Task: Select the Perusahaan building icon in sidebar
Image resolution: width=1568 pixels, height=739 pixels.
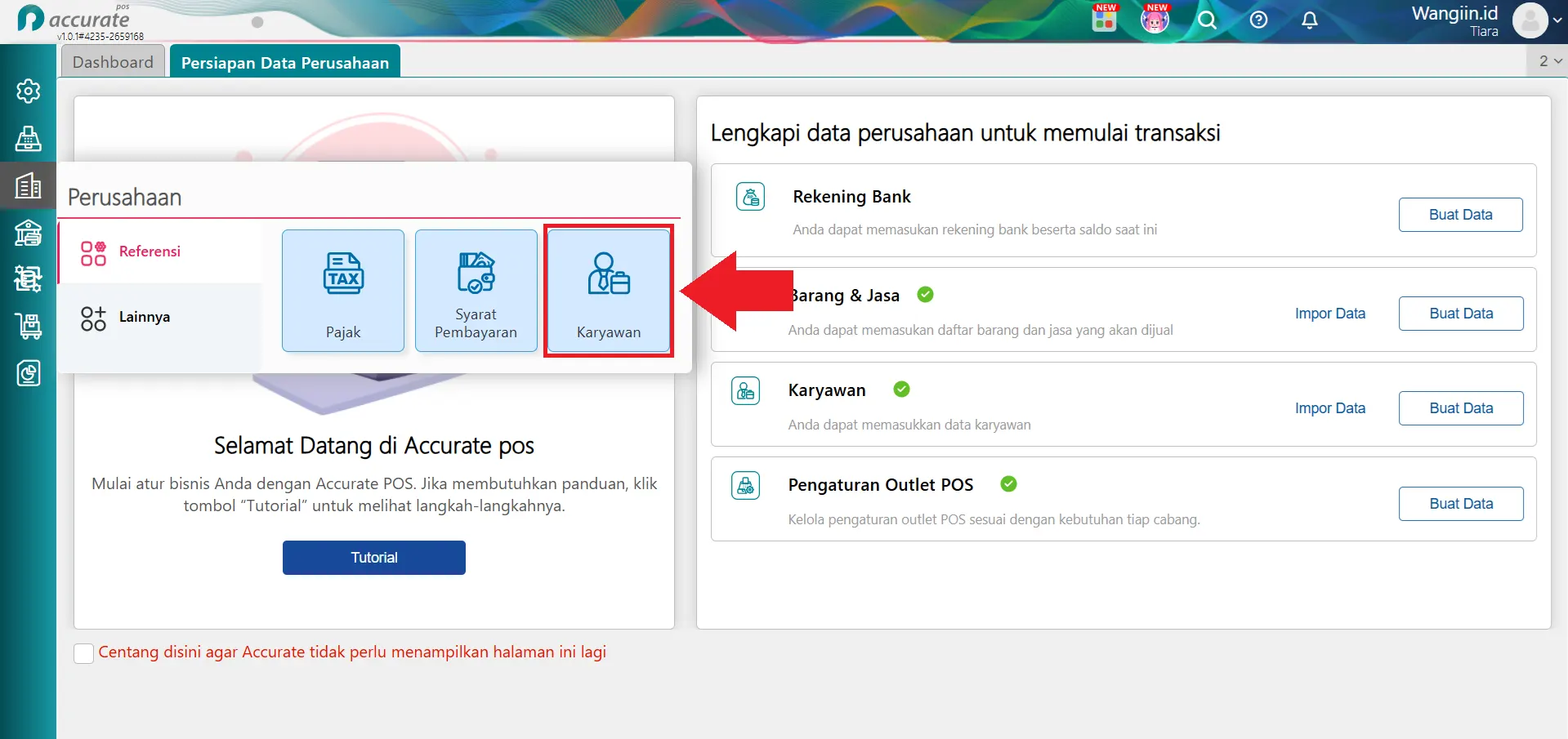Action: tap(29, 186)
